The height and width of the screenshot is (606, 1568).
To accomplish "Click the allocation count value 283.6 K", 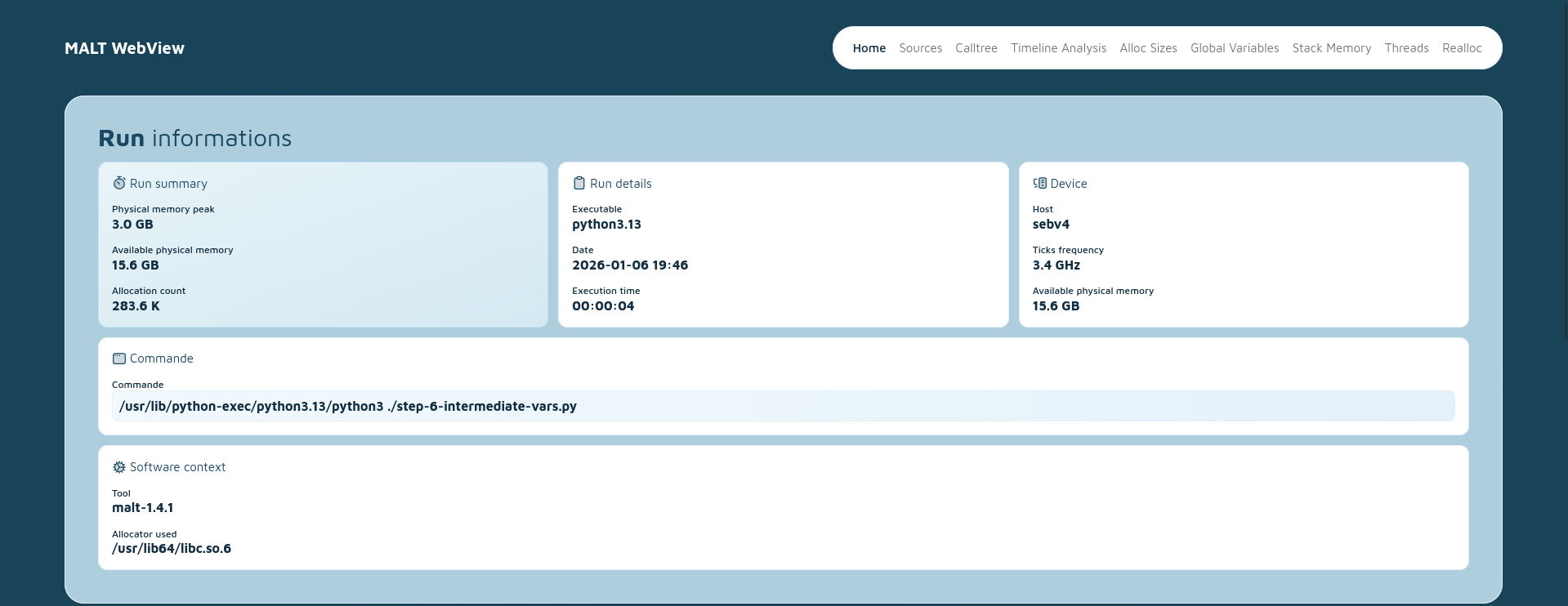I will pos(136,306).
